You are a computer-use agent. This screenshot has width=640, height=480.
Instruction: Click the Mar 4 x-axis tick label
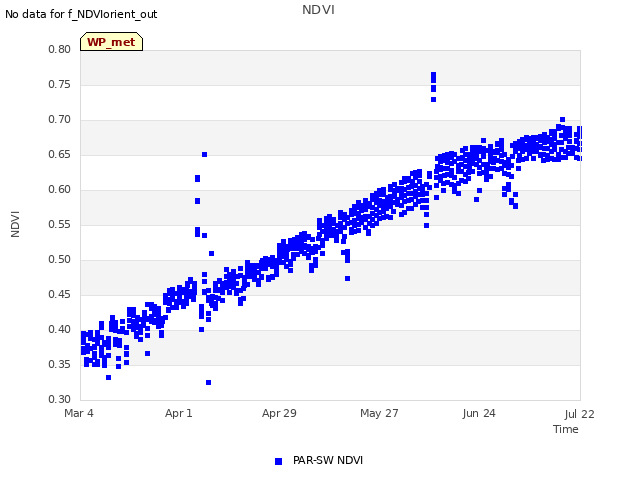coord(79,413)
